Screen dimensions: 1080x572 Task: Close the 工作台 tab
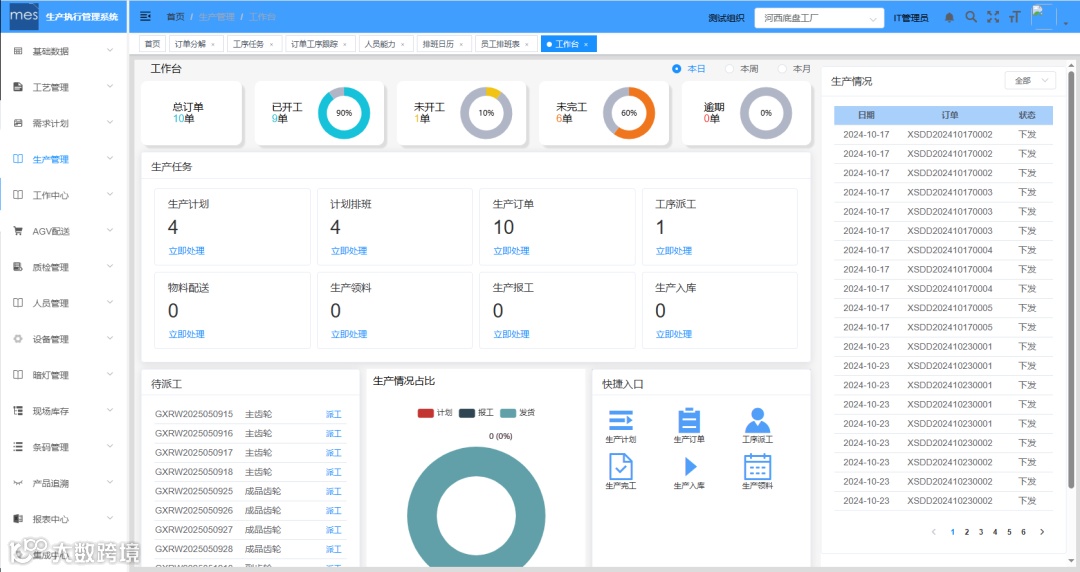[x=586, y=45]
